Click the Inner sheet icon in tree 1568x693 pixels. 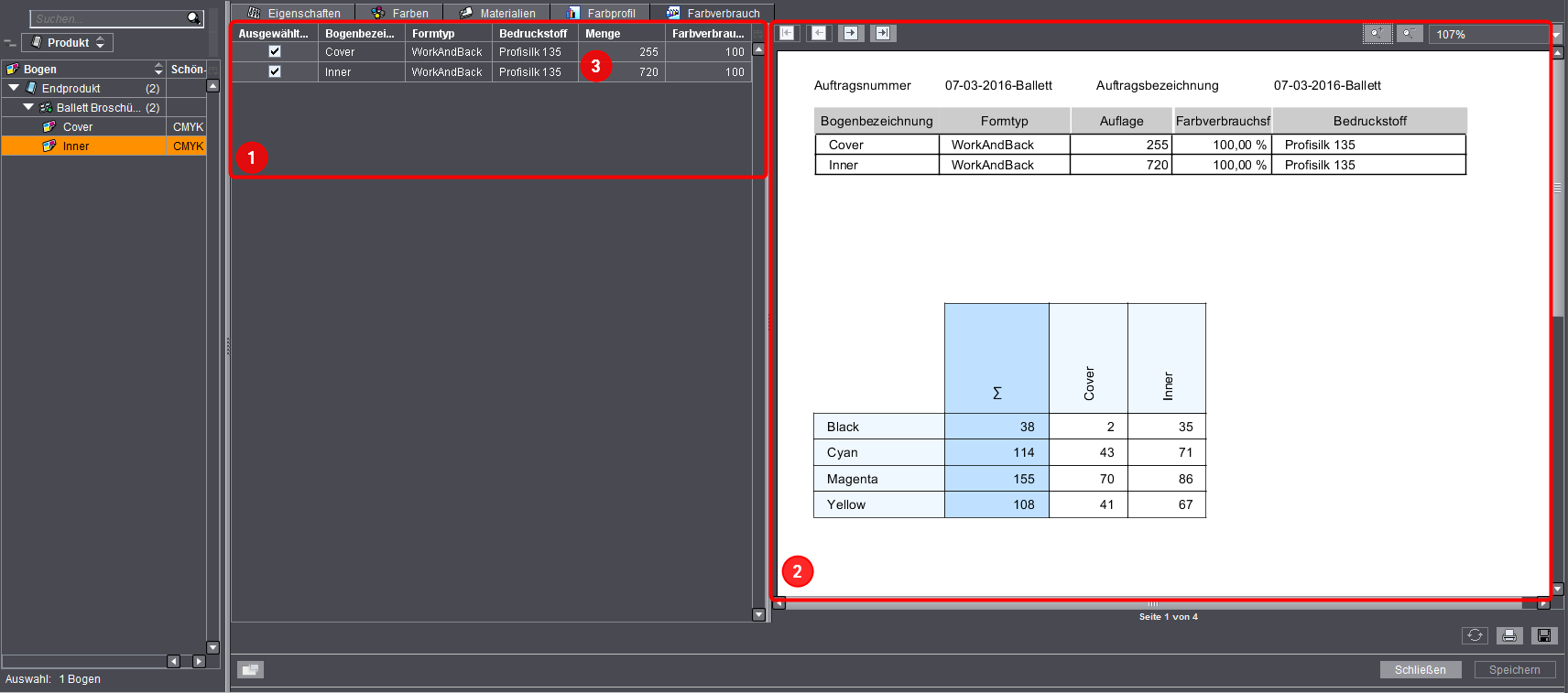[x=49, y=146]
